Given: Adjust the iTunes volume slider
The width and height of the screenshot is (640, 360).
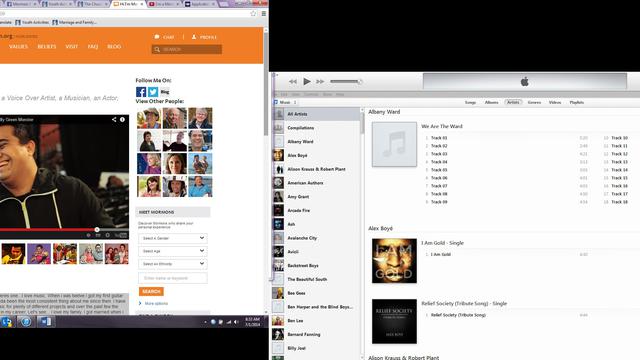Looking at the screenshot, I should (x=346, y=82).
